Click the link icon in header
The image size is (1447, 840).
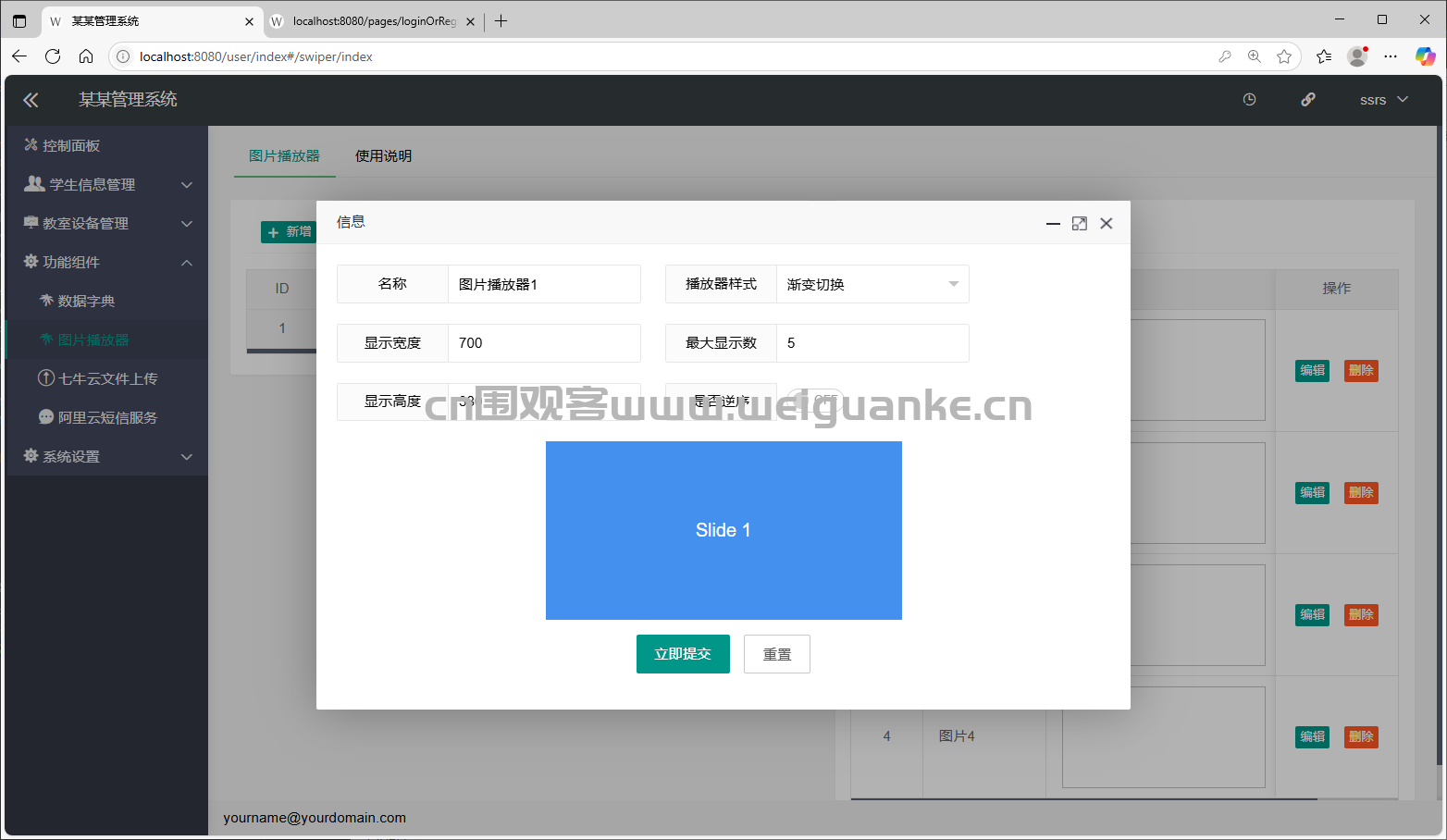pos(1308,100)
